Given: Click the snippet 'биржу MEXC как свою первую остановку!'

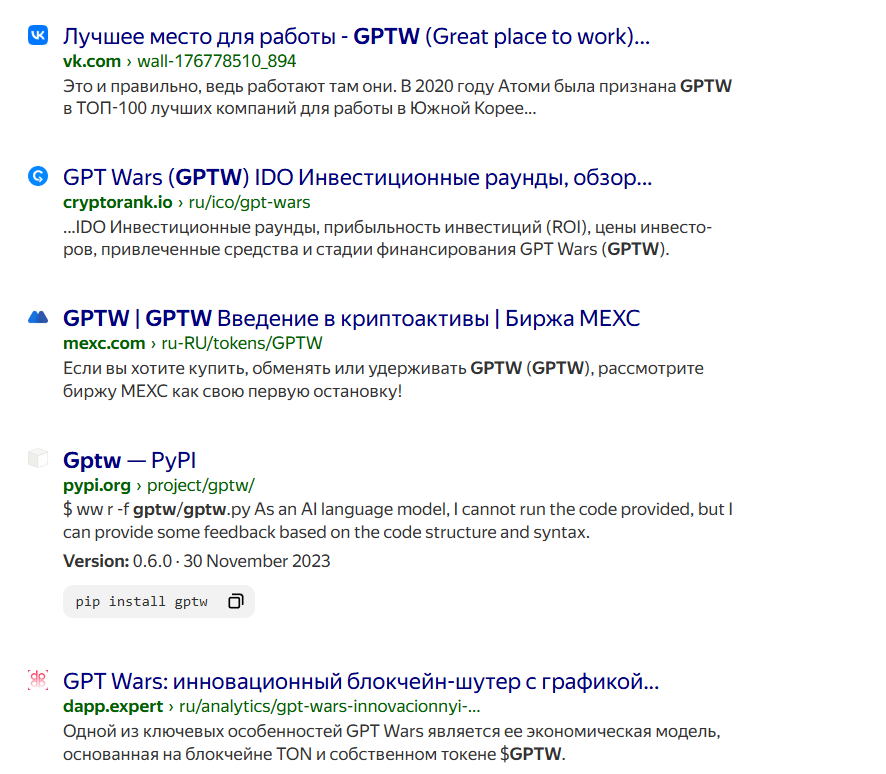Looking at the screenshot, I should click(232, 391).
